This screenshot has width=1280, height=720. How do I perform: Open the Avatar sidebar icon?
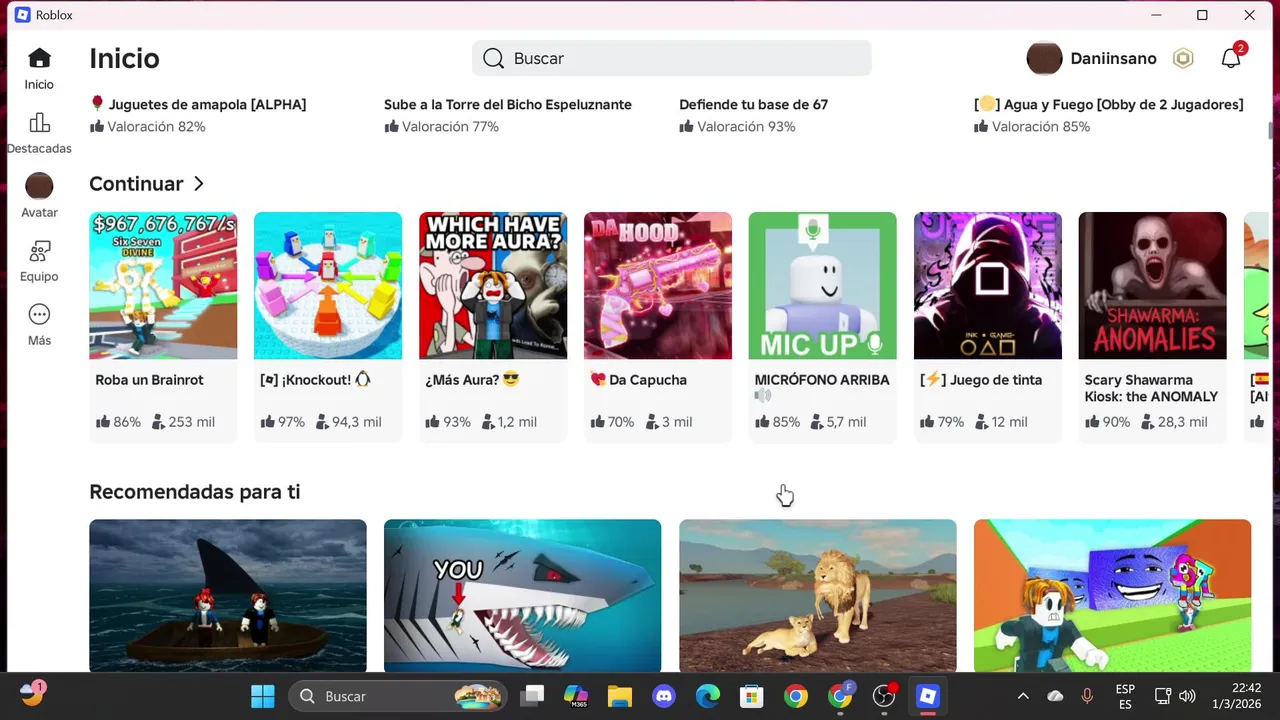39,186
